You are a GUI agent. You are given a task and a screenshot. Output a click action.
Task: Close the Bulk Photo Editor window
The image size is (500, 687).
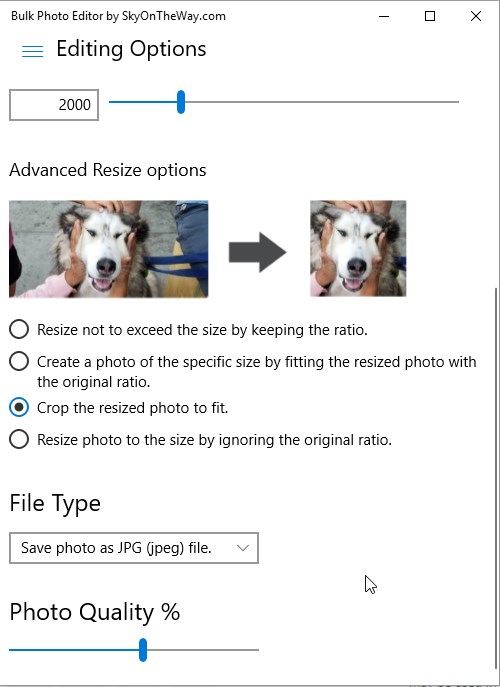(476, 16)
